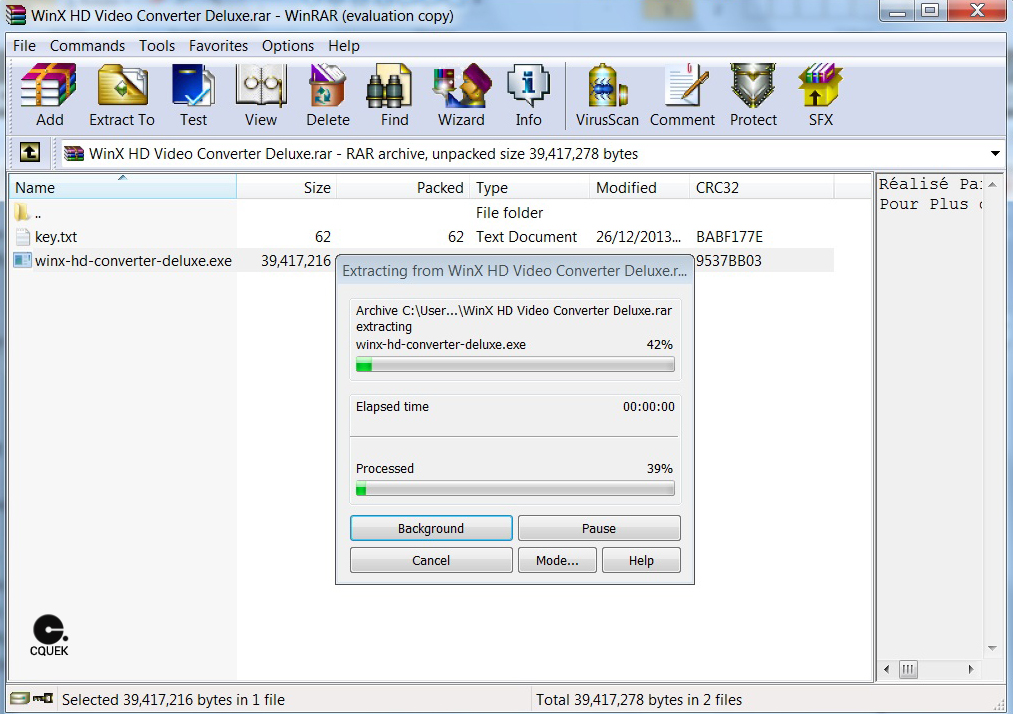This screenshot has width=1013, height=714.
Task: Open the Commands menu
Action: [87, 46]
